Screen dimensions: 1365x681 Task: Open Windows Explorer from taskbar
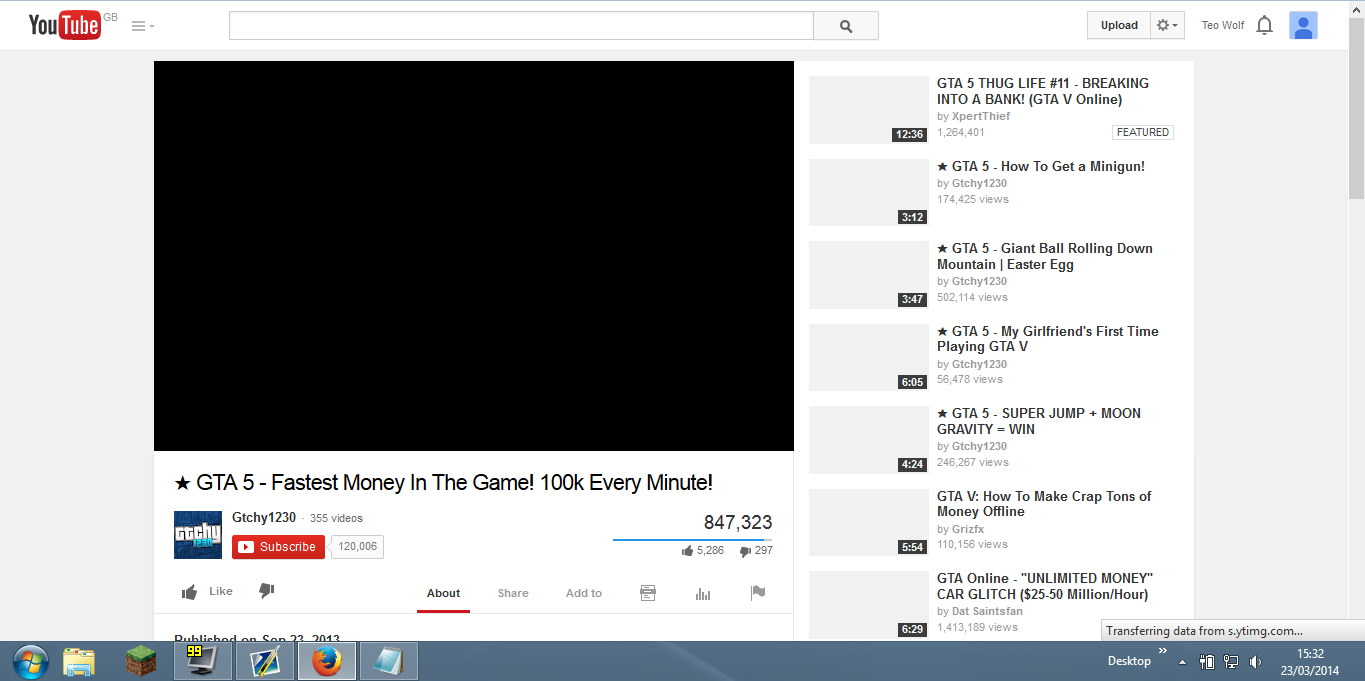click(x=79, y=661)
